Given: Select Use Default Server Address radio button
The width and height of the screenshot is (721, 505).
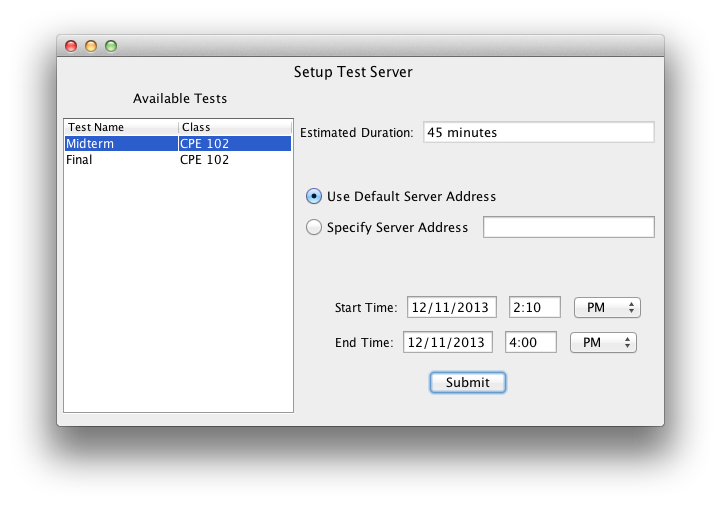Looking at the screenshot, I should 314,196.
